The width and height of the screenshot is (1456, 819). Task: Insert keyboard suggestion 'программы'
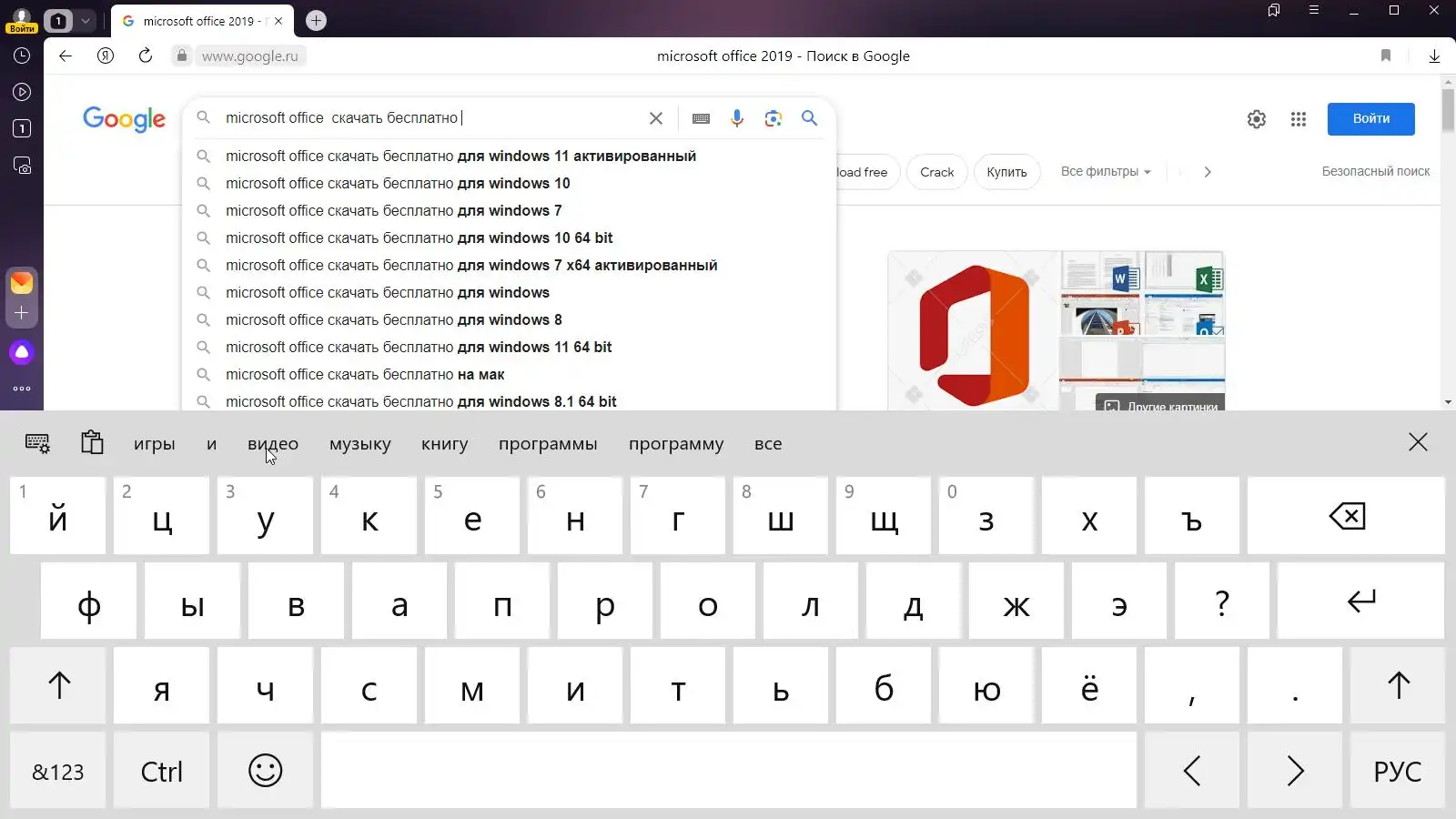coord(548,444)
